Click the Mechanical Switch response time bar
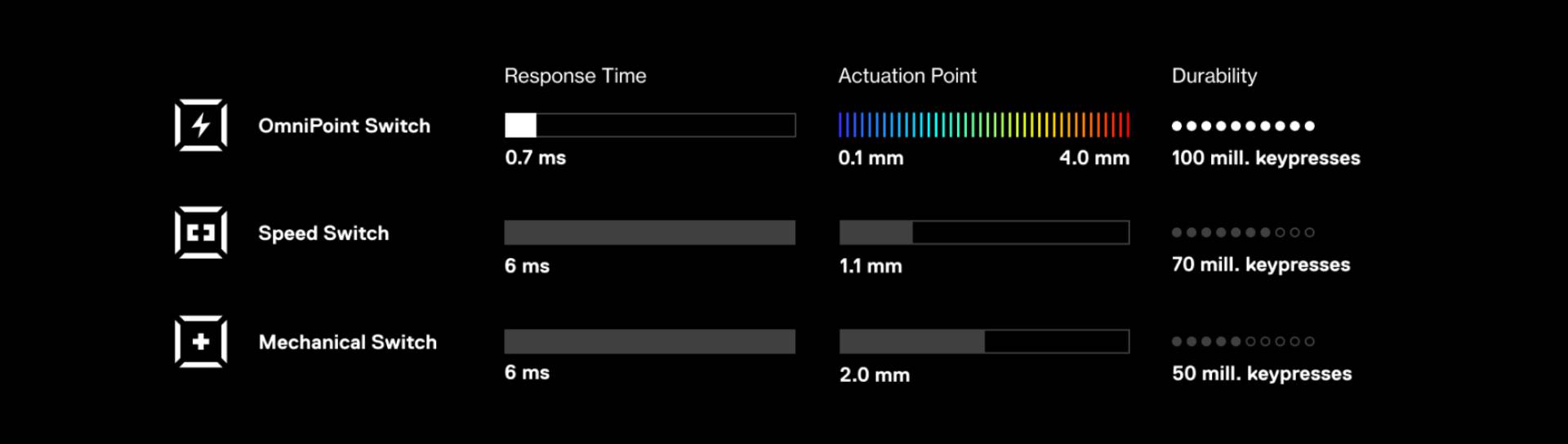The image size is (1568, 444). tap(650, 341)
